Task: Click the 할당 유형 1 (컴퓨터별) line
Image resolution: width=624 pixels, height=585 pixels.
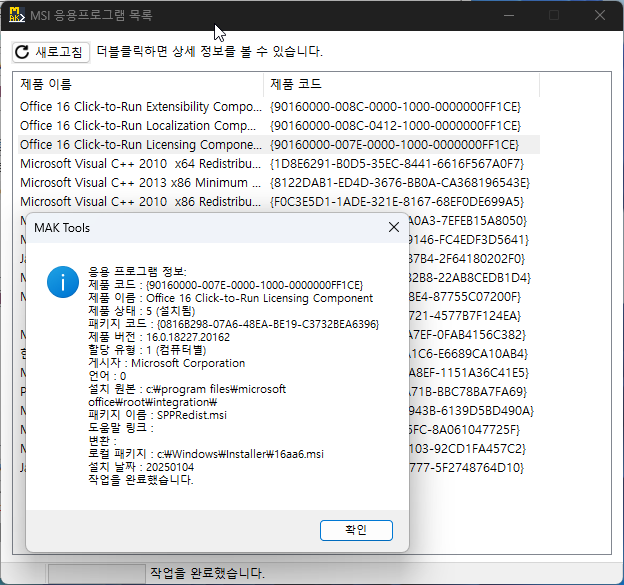Action: click(147, 350)
